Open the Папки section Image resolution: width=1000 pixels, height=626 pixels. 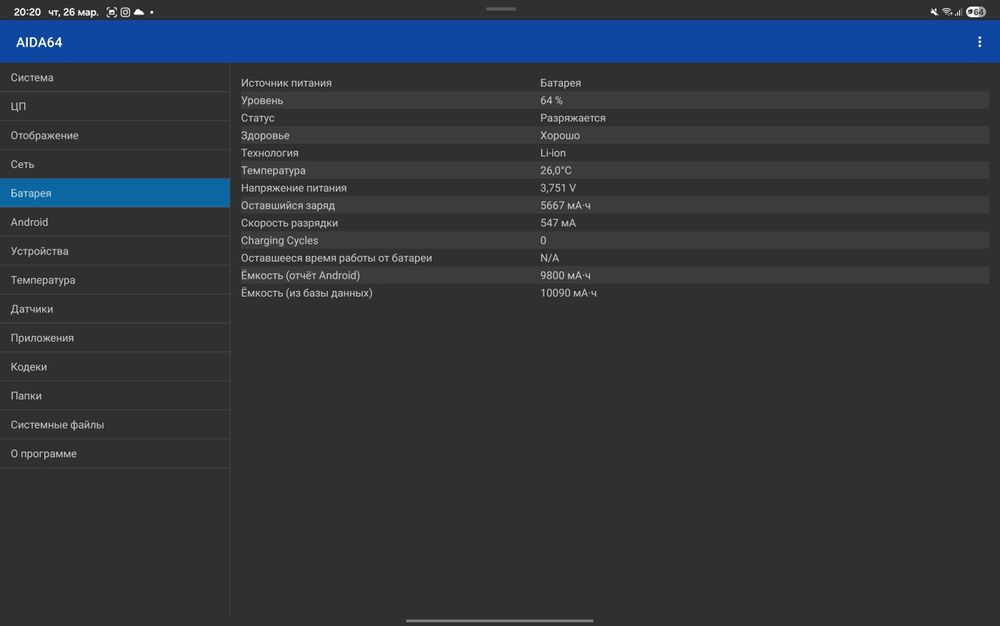click(x=115, y=395)
